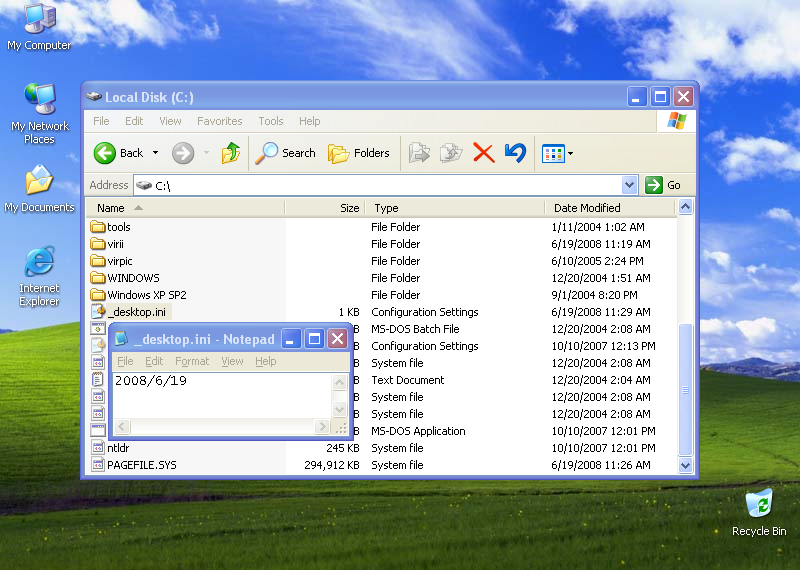Image resolution: width=800 pixels, height=570 pixels.
Task: Maximize the Notepad window
Action: pyautogui.click(x=314, y=339)
